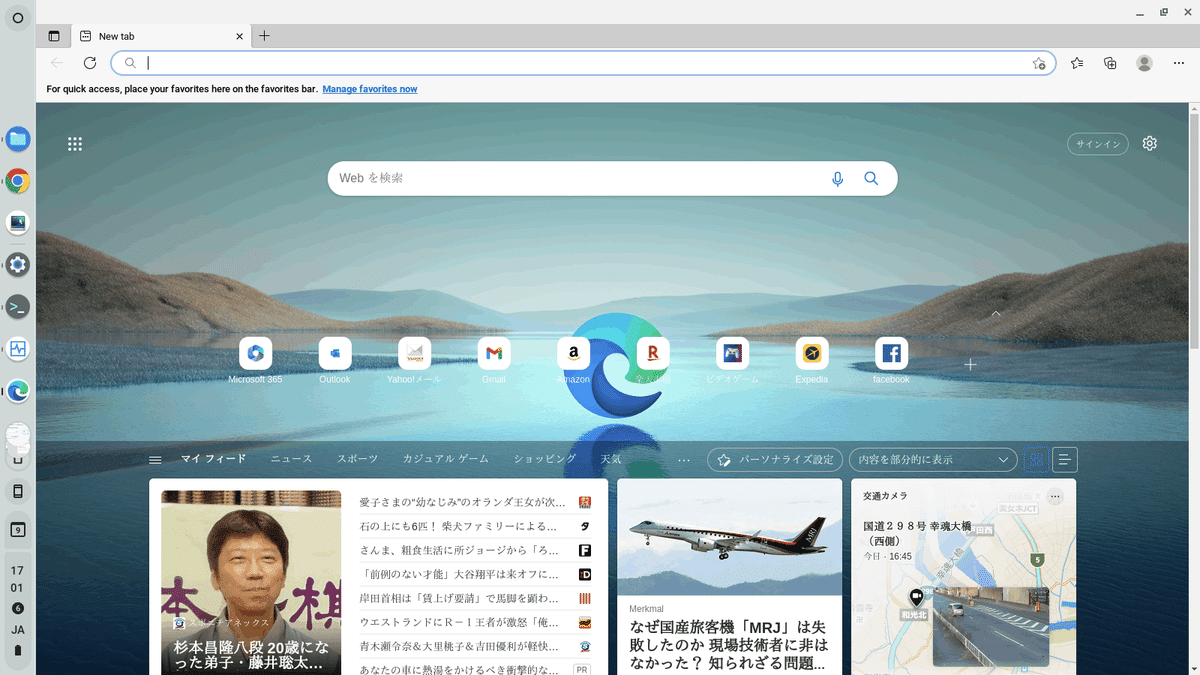This screenshot has height=675, width=1200.
Task: Switch feed to grid view
Action: coord(1036,460)
